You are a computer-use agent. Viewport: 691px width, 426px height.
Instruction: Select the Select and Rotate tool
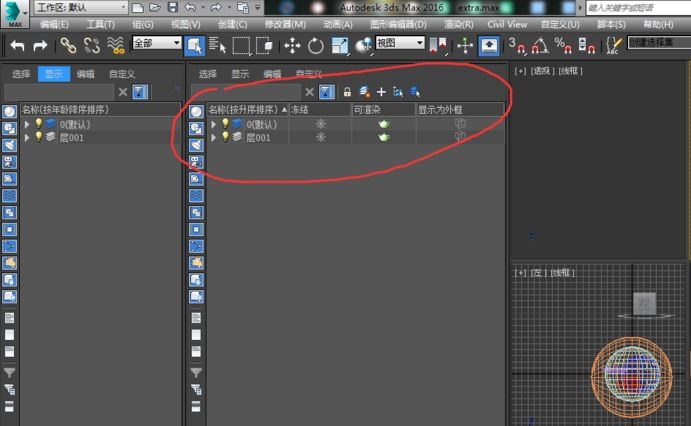tap(316, 46)
